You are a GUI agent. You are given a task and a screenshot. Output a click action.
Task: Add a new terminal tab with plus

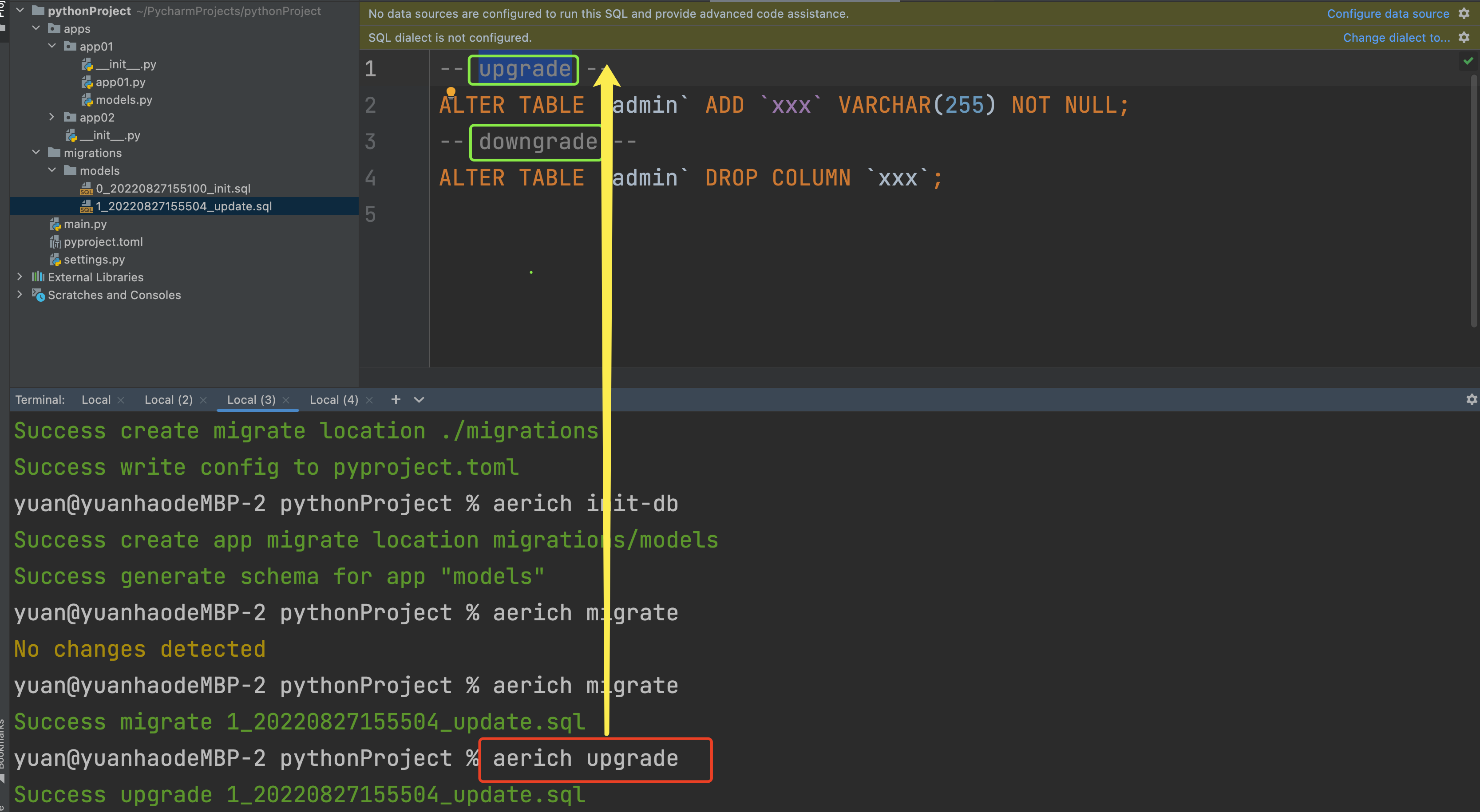pos(395,400)
